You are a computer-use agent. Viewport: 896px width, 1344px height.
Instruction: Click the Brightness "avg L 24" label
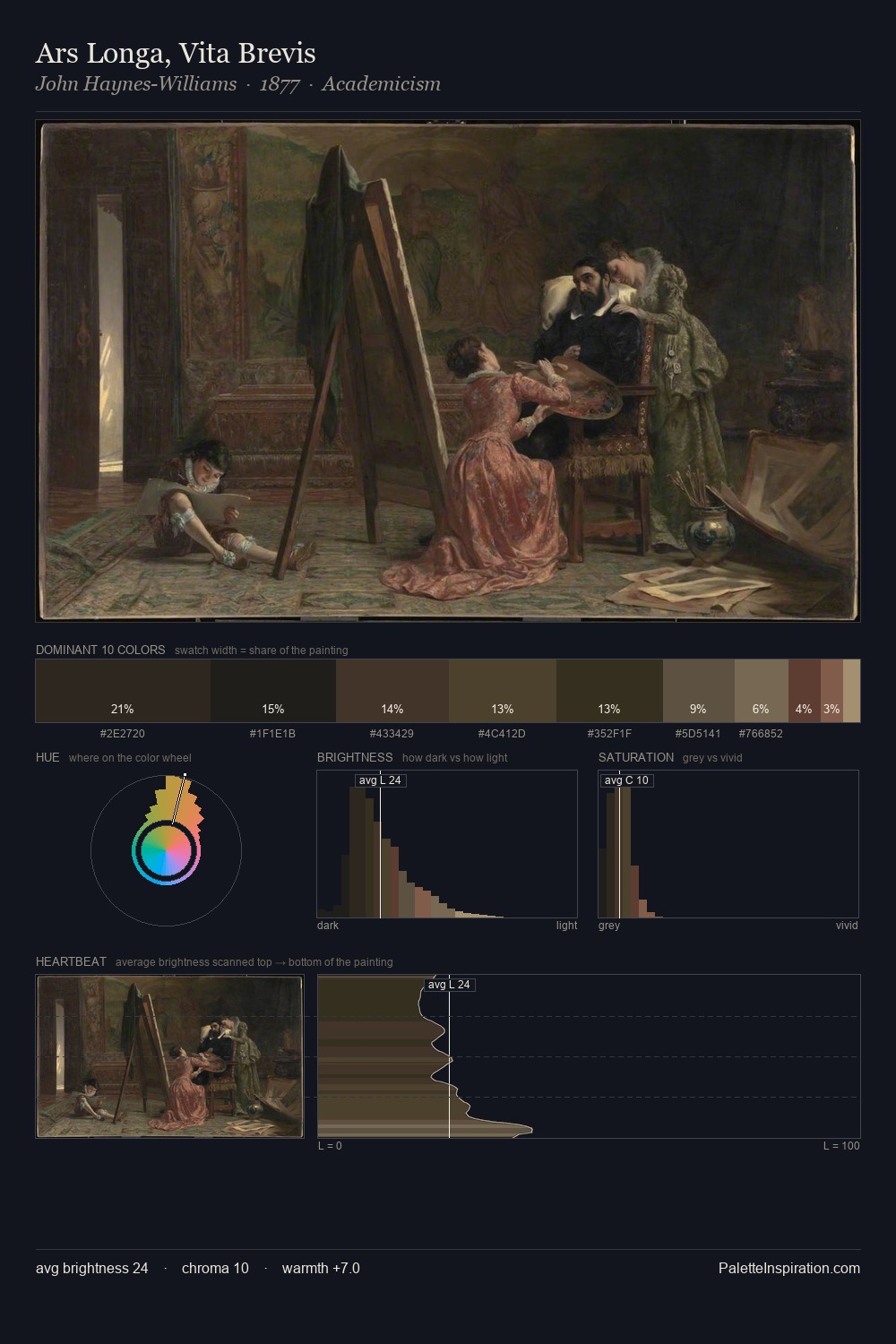coord(381,780)
